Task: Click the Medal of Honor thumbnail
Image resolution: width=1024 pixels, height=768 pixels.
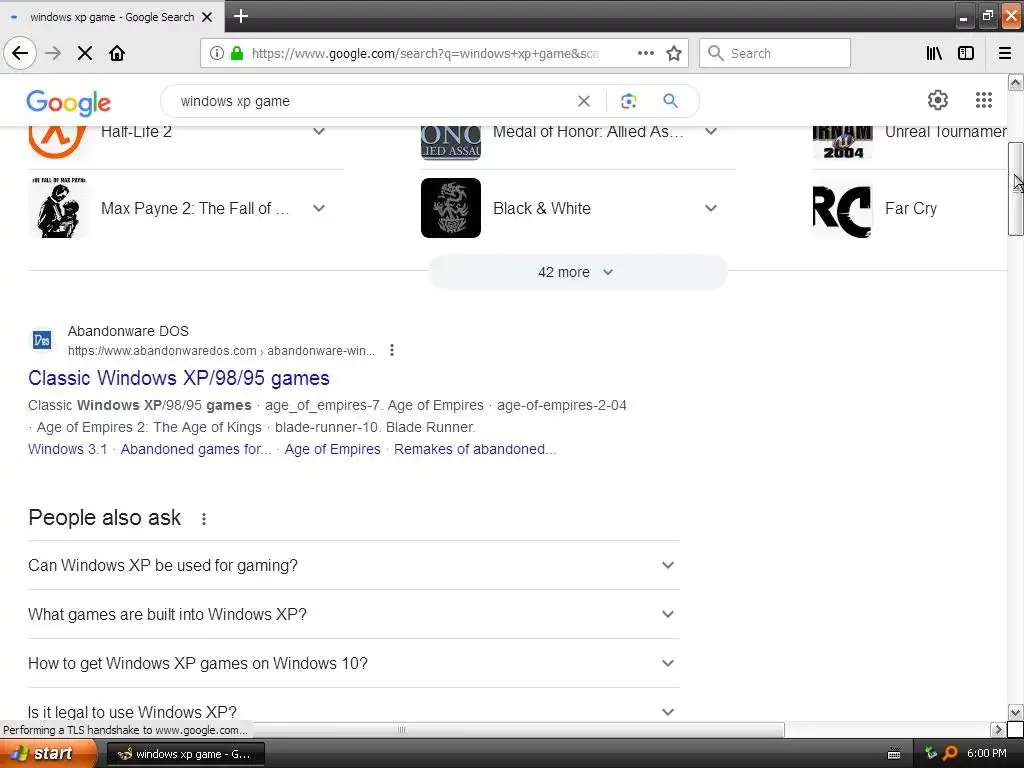Action: [x=451, y=143]
